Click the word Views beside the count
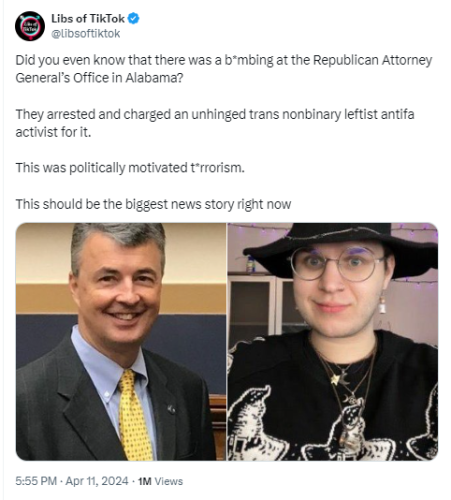 pos(169,481)
